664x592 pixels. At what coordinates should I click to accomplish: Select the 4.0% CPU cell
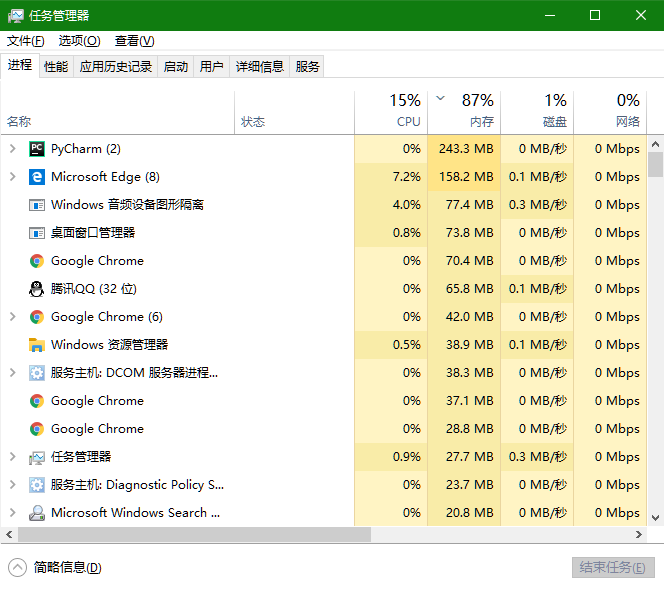(x=391, y=205)
